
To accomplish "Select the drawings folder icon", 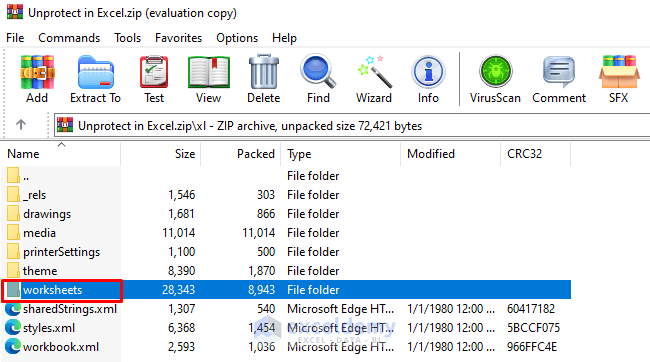I will point(13,214).
